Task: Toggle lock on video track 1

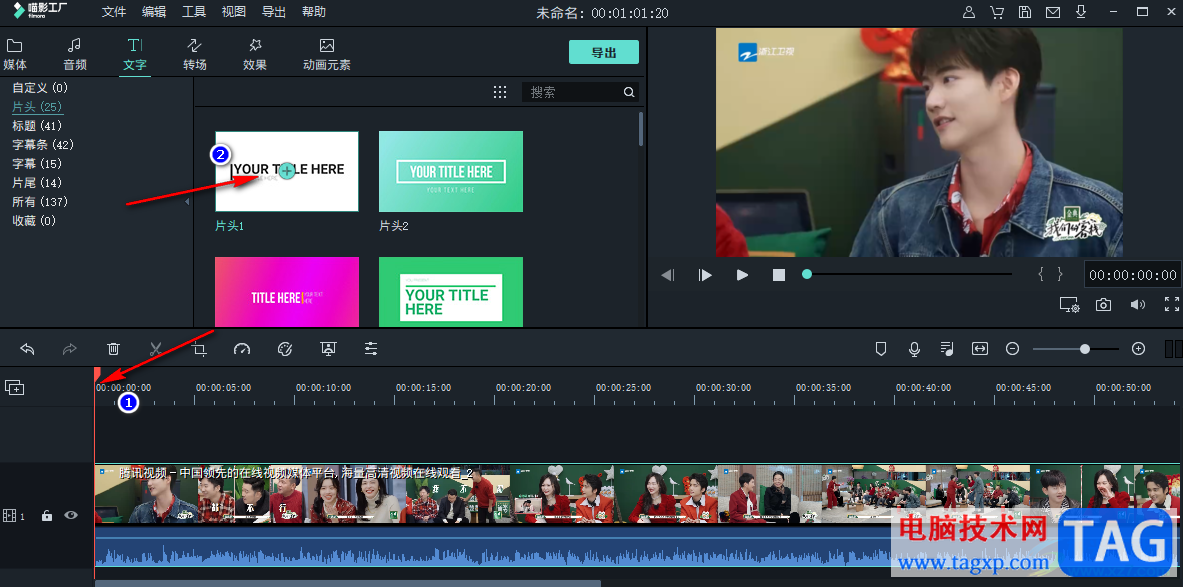Action: point(47,516)
